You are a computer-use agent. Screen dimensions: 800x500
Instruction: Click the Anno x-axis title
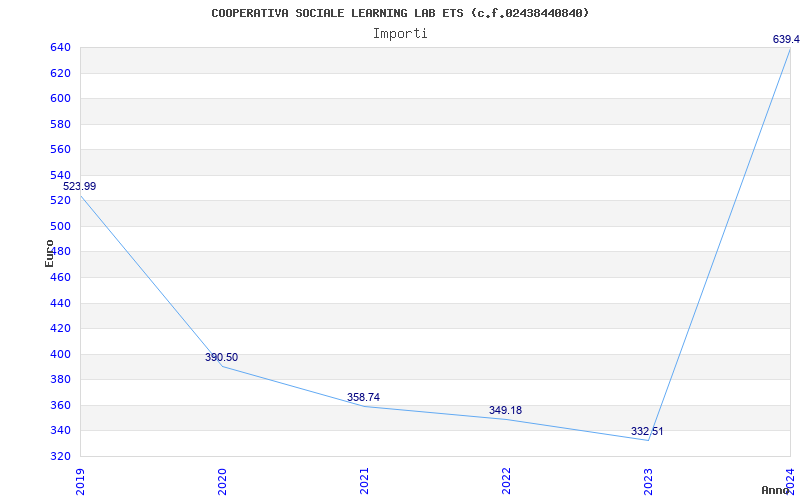point(776,490)
